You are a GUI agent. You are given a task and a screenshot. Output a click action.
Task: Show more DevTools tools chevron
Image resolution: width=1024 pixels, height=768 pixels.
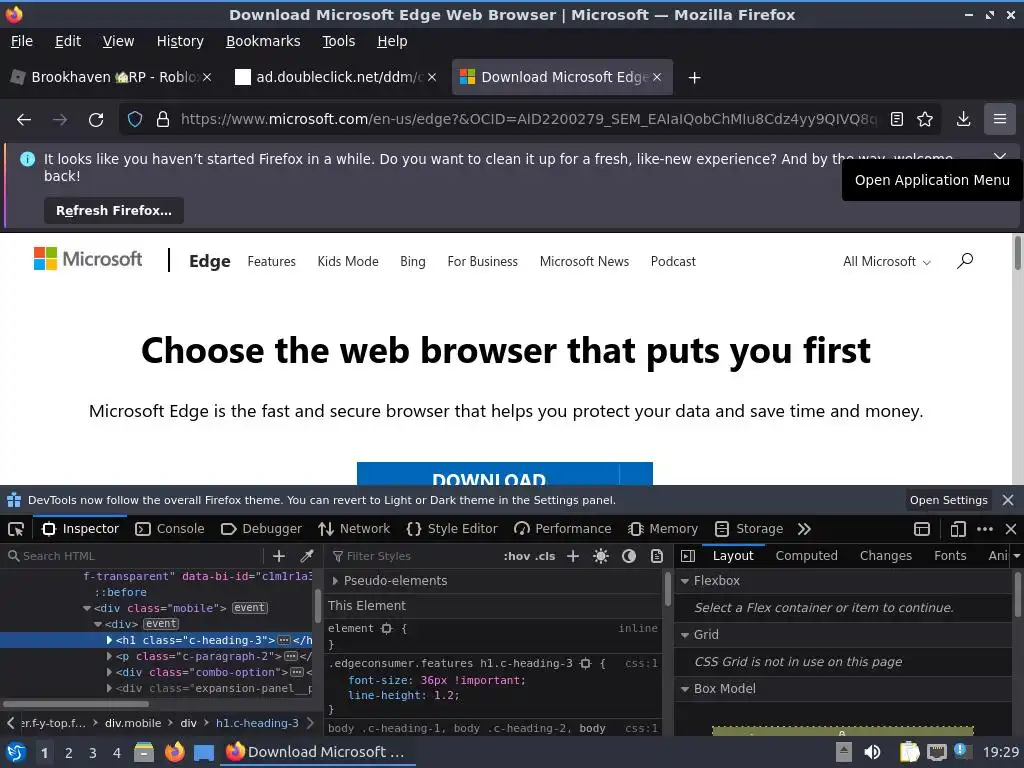pos(804,529)
